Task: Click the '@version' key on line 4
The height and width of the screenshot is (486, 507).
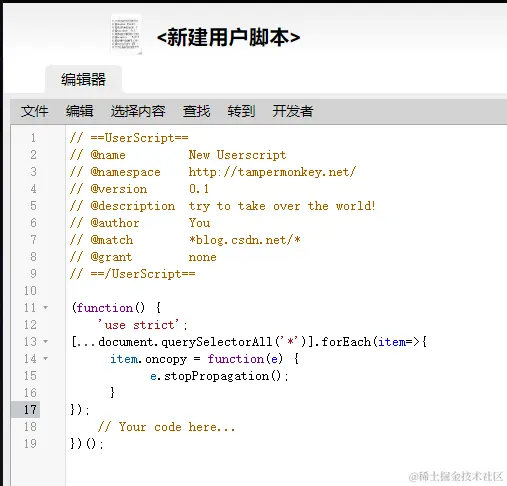Action: tap(119, 189)
